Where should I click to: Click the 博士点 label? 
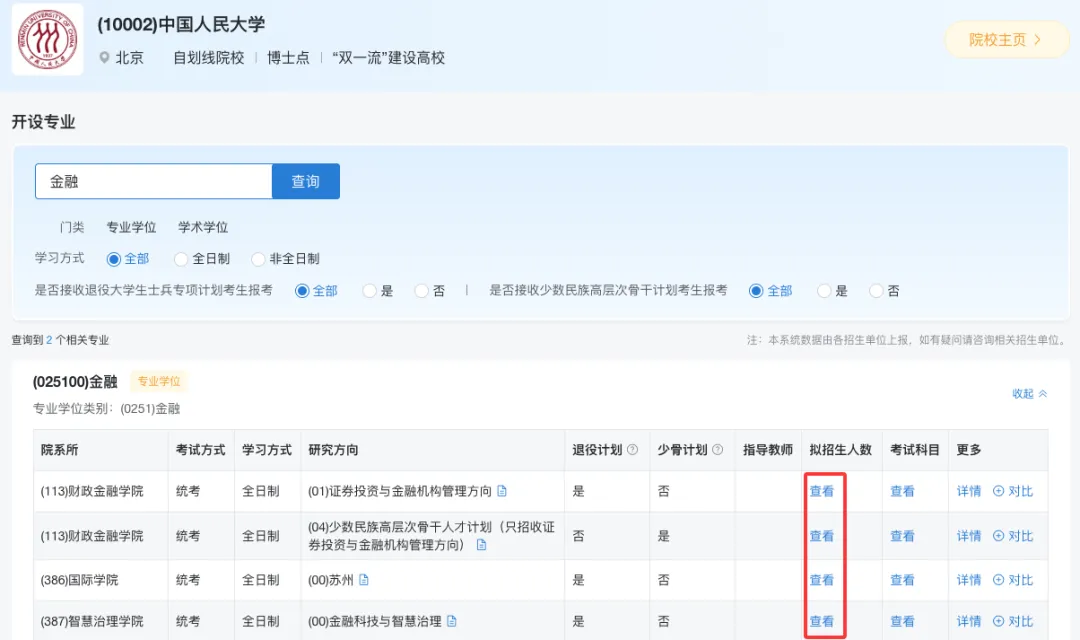288,58
